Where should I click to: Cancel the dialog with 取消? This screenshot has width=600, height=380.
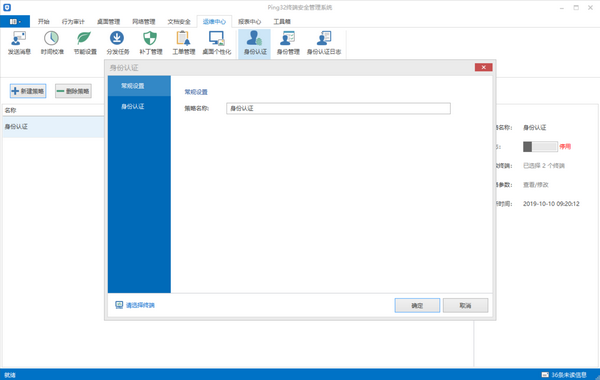pyautogui.click(x=465, y=305)
